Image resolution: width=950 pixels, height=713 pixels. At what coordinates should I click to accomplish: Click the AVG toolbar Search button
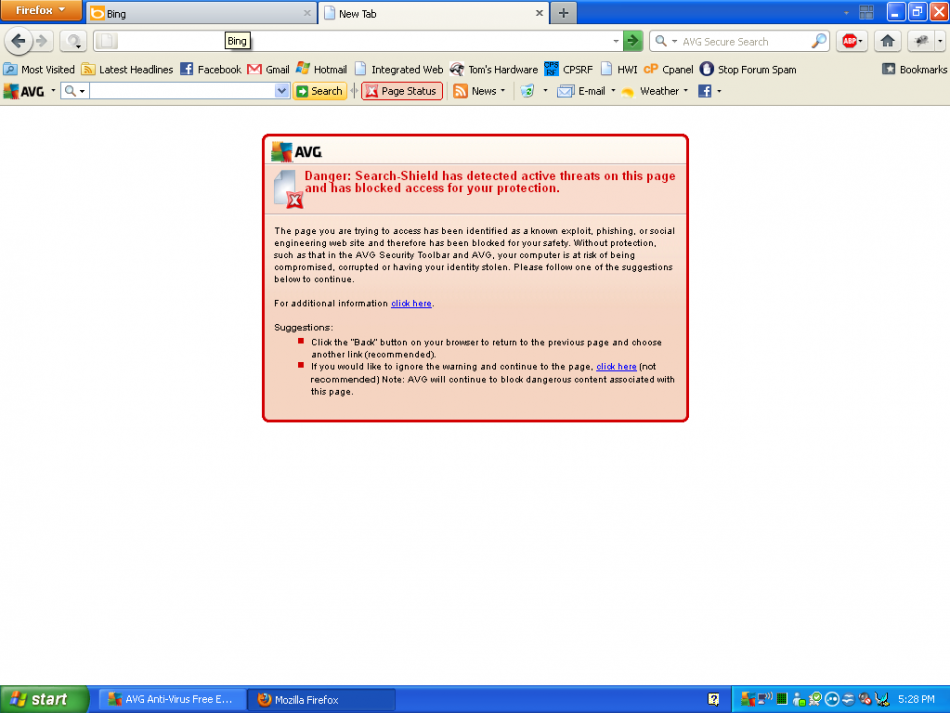coord(320,91)
